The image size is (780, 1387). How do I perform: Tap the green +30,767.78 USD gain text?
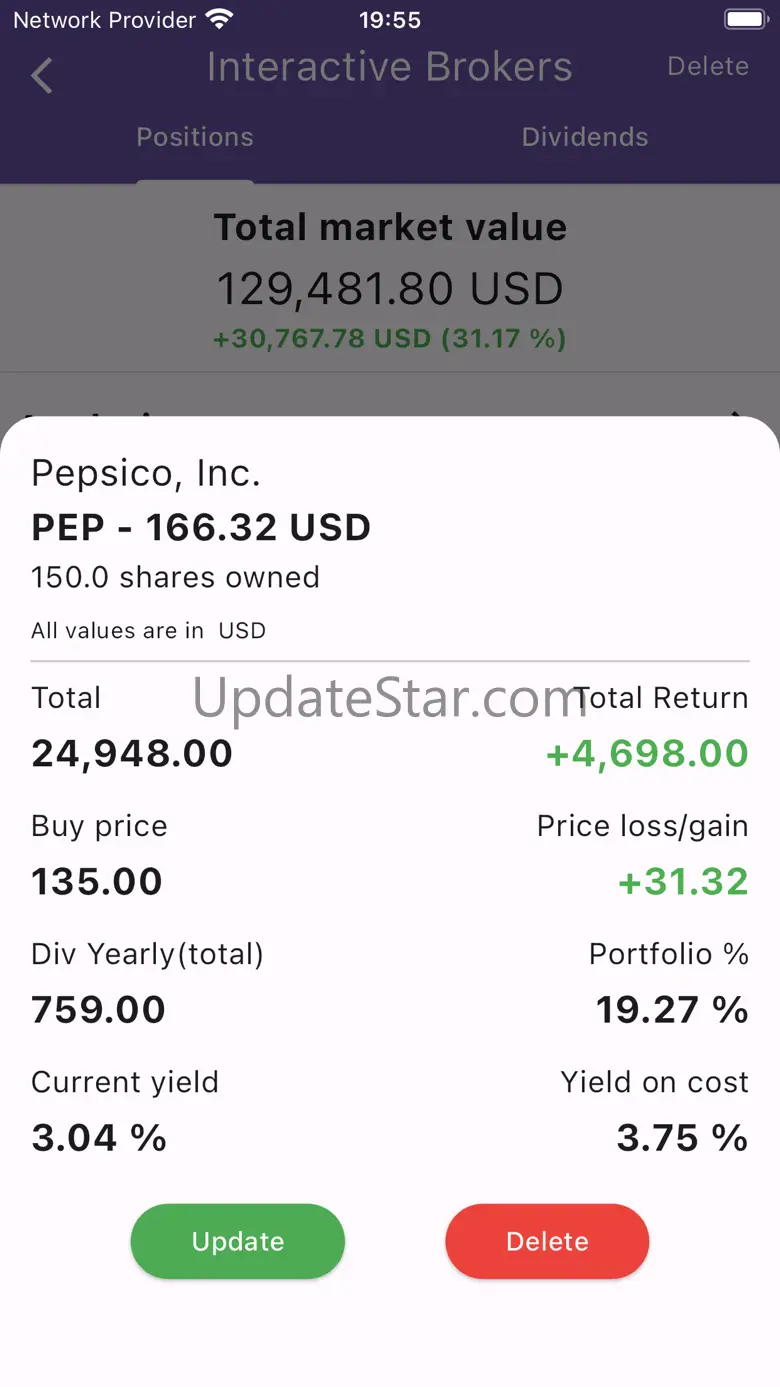click(390, 339)
